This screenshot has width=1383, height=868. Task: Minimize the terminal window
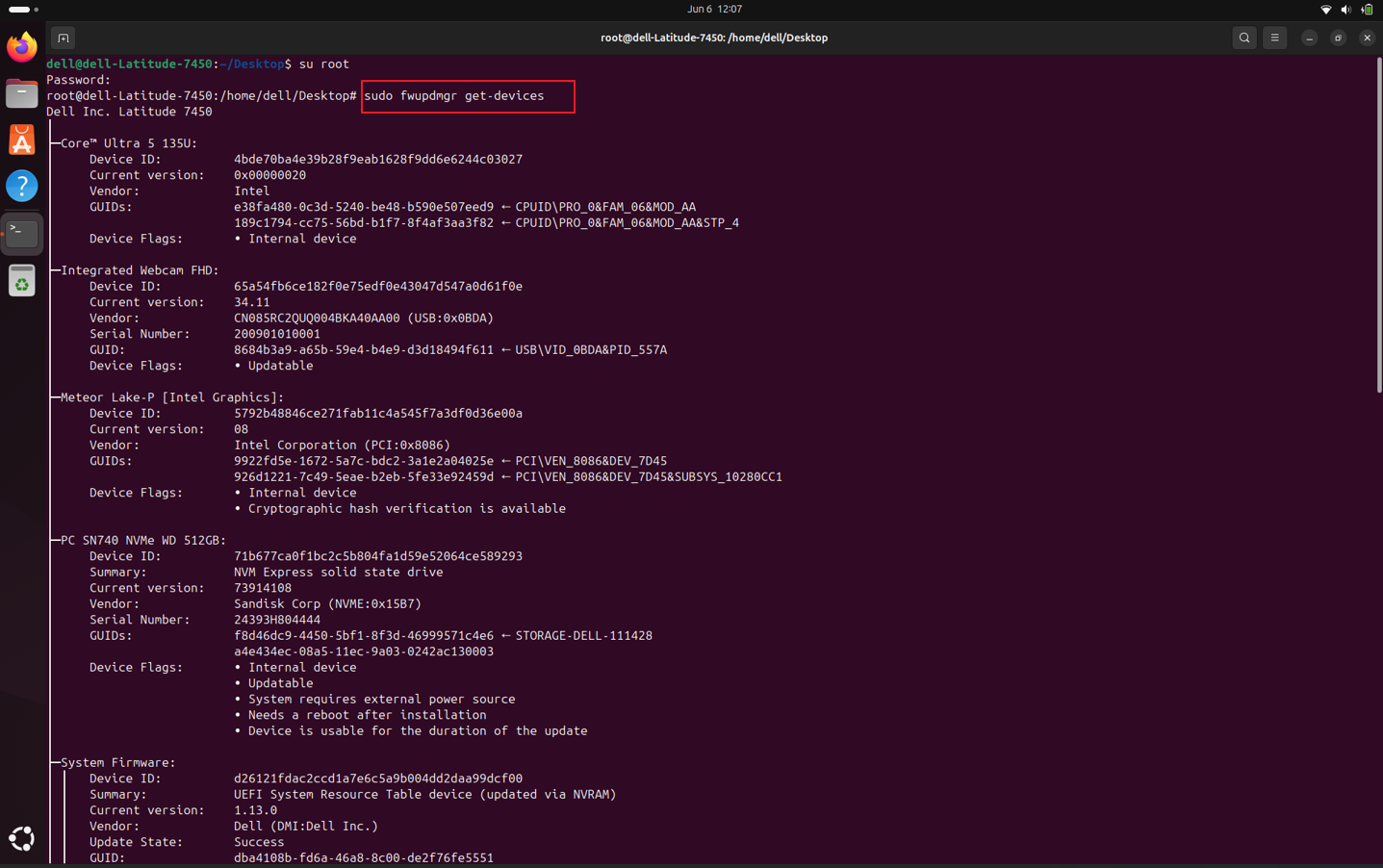(1309, 38)
